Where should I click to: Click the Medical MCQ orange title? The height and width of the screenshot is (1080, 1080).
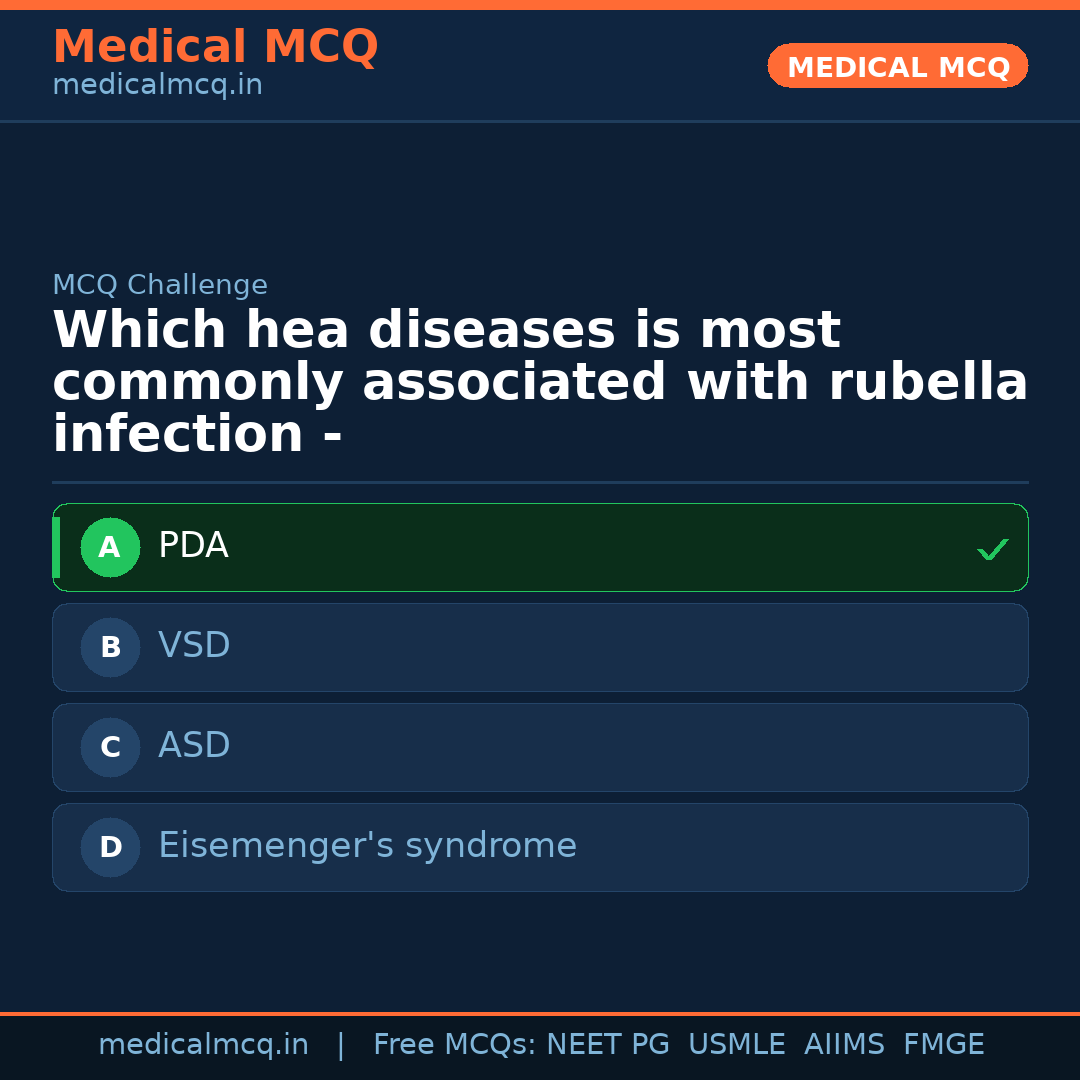pyautogui.click(x=215, y=47)
